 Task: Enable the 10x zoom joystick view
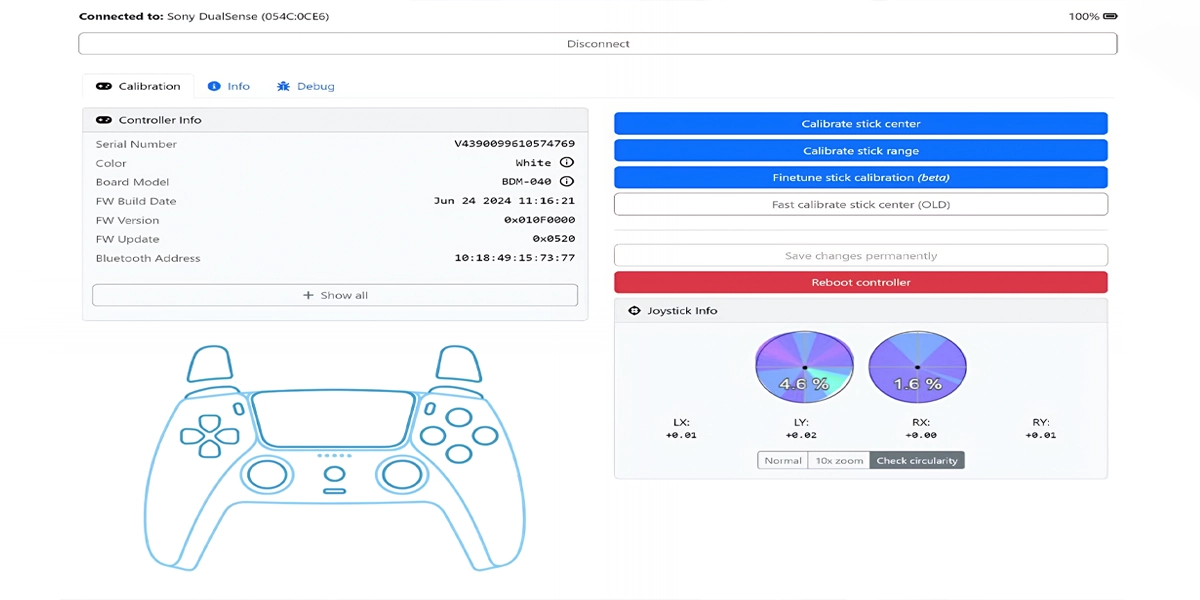837,460
